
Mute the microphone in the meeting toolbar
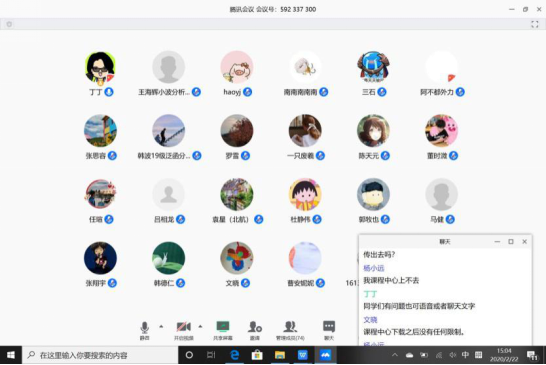(145, 330)
